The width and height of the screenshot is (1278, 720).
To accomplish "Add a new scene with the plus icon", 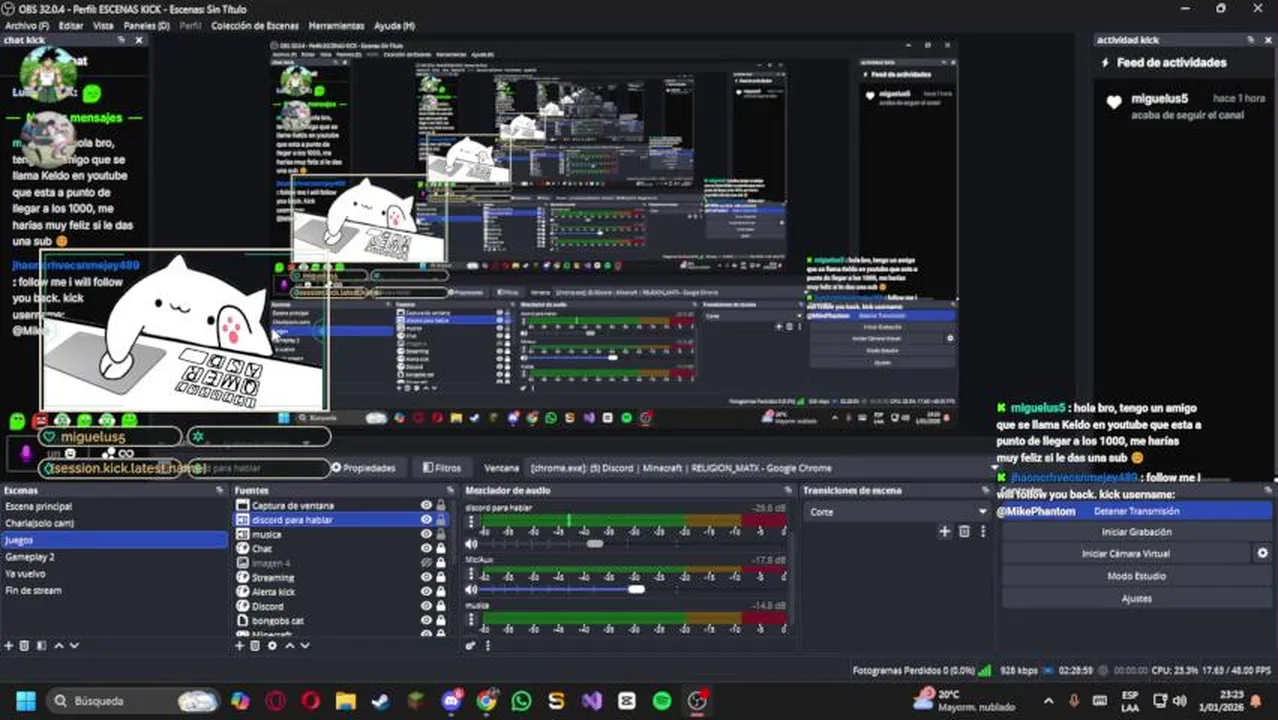I will [9, 646].
